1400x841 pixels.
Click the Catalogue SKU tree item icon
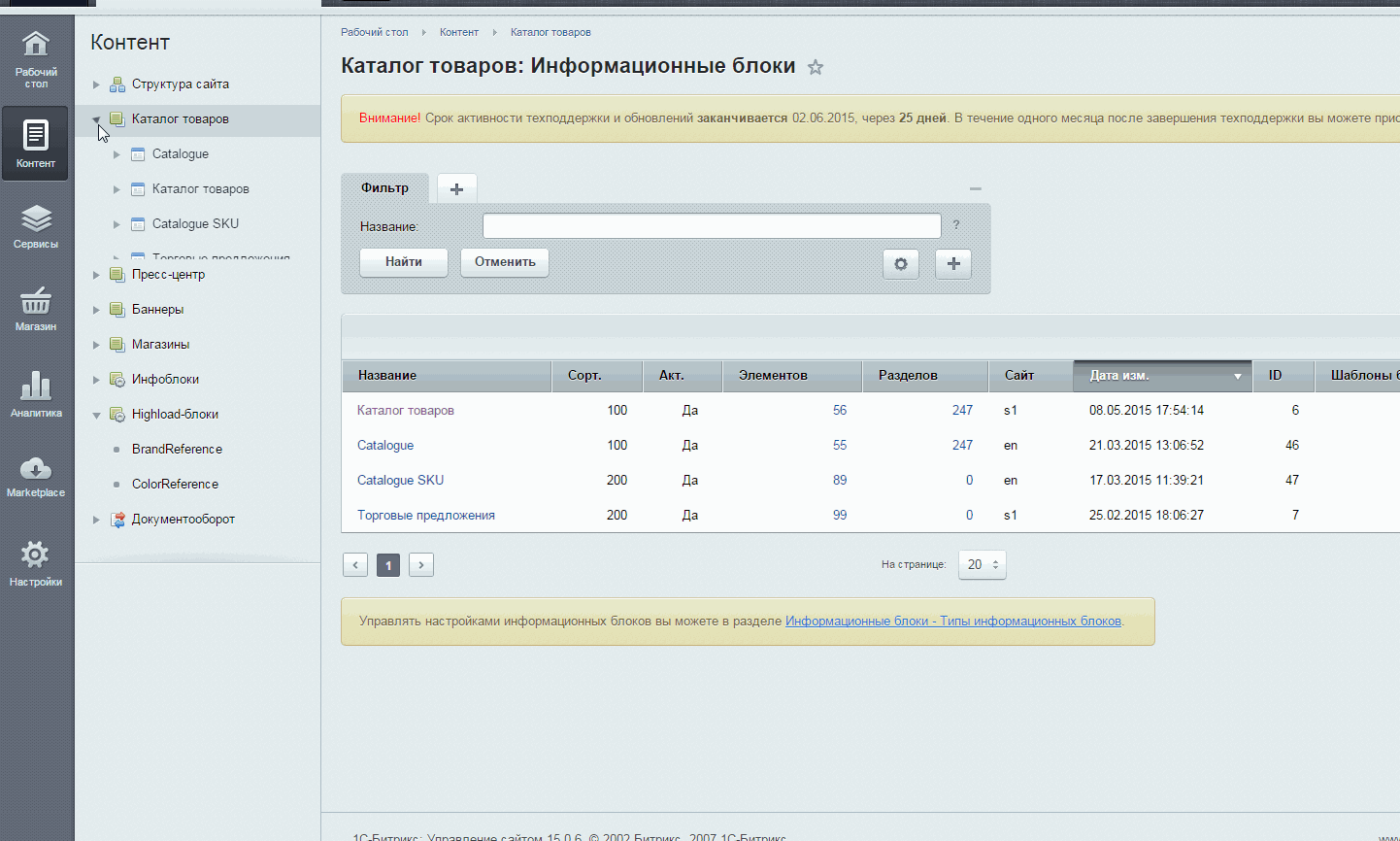(x=138, y=224)
